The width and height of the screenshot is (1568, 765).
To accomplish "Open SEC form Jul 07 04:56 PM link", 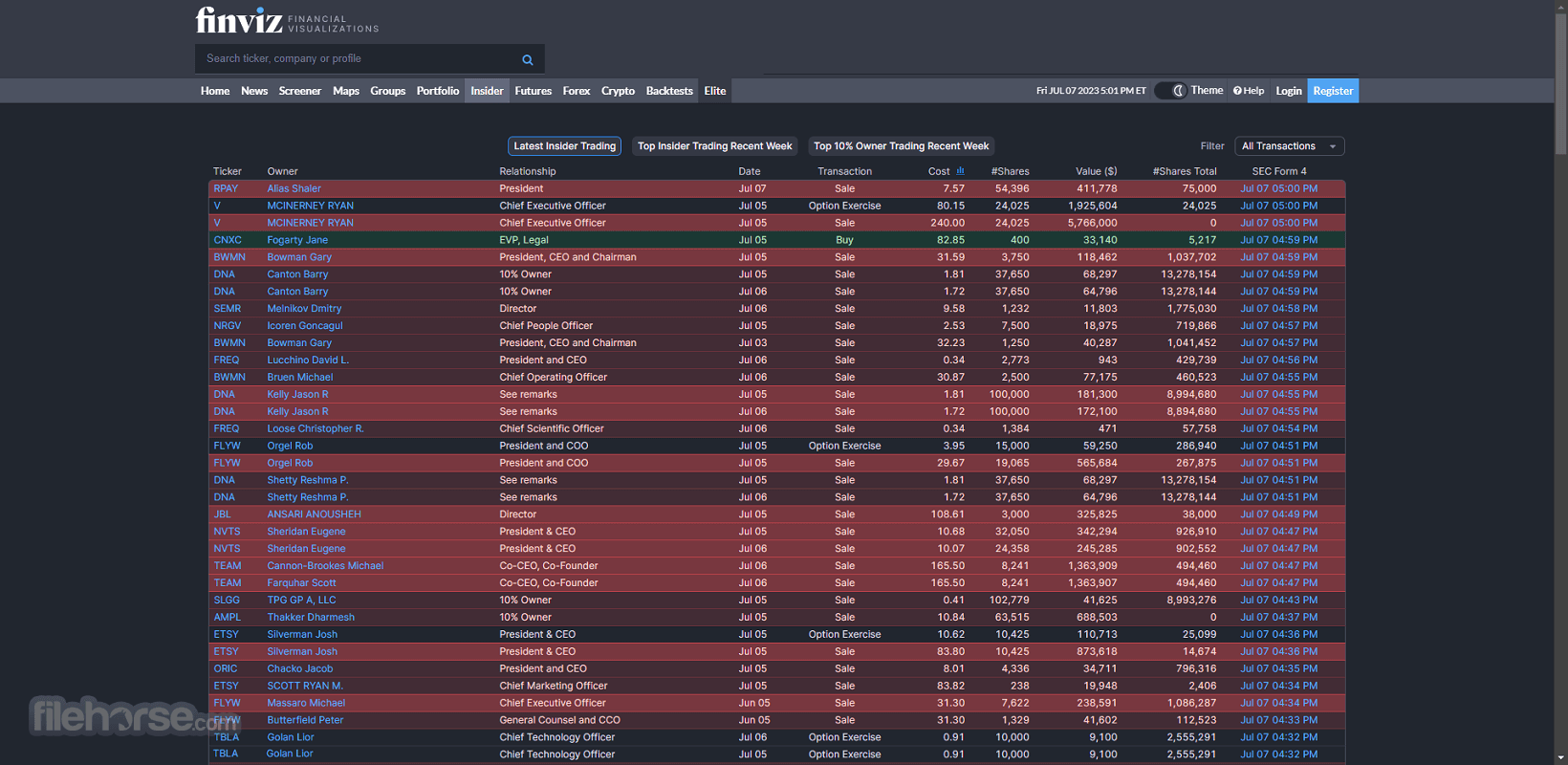I will pos(1278,361).
